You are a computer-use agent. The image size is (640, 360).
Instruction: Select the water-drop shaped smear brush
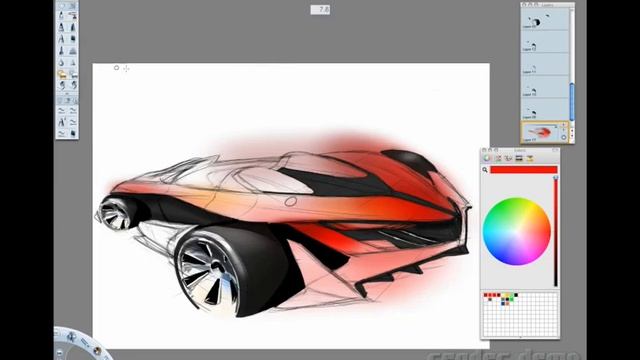[x=61, y=63]
